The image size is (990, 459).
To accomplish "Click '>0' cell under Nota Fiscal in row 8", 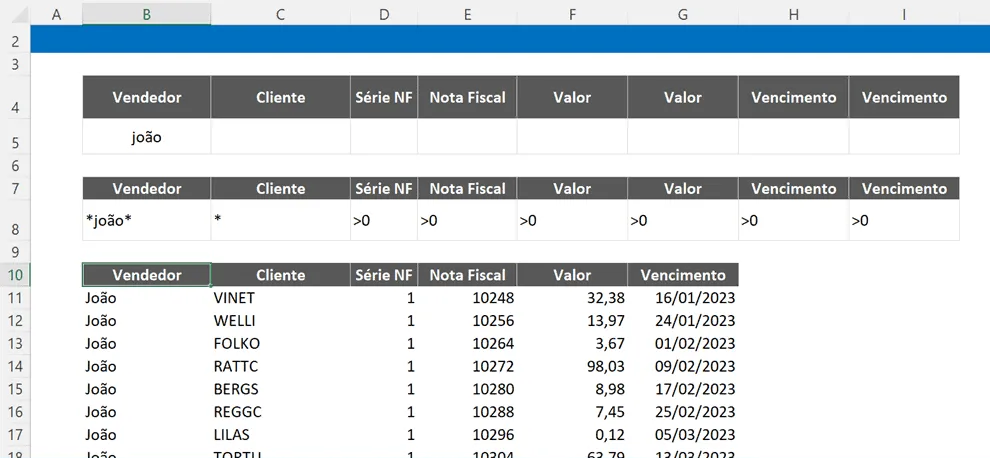I will coord(467,220).
